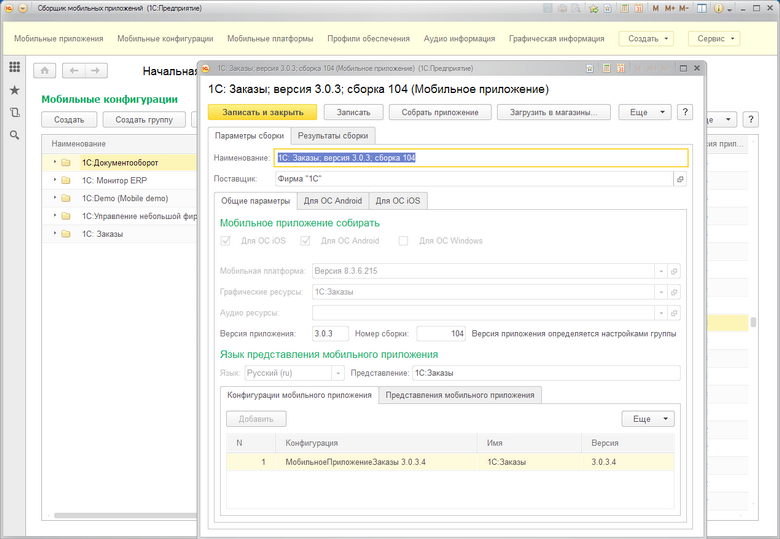780x539 pixels.
Task: Open Профили обеспечения menu section
Action: click(x=369, y=38)
